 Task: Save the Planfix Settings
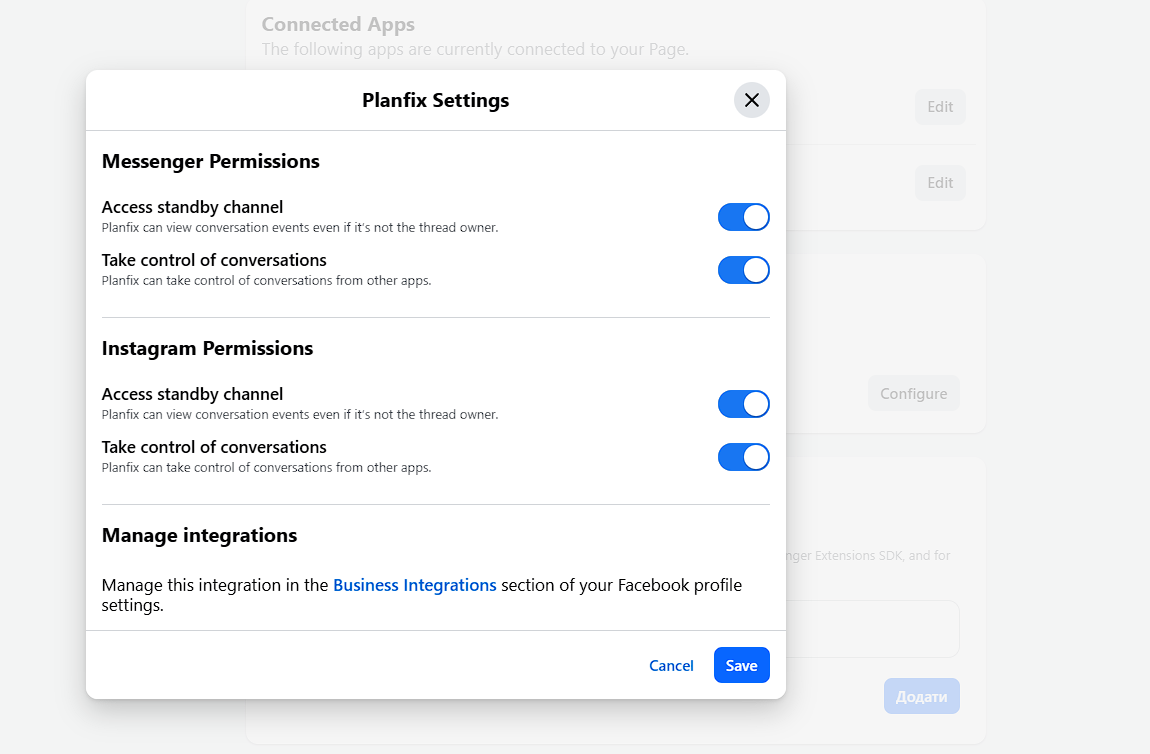(x=741, y=665)
